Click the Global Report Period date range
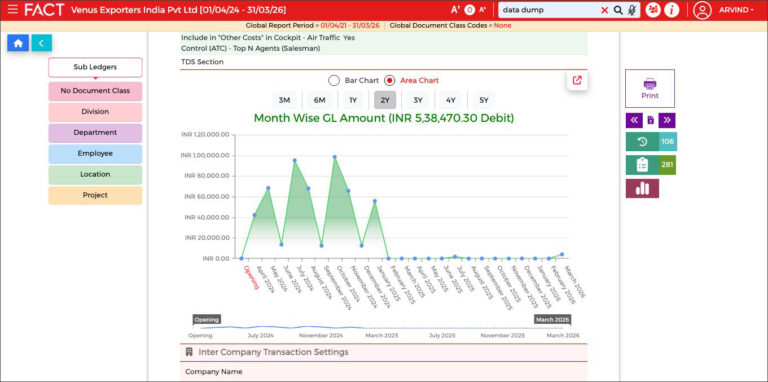 350,25
